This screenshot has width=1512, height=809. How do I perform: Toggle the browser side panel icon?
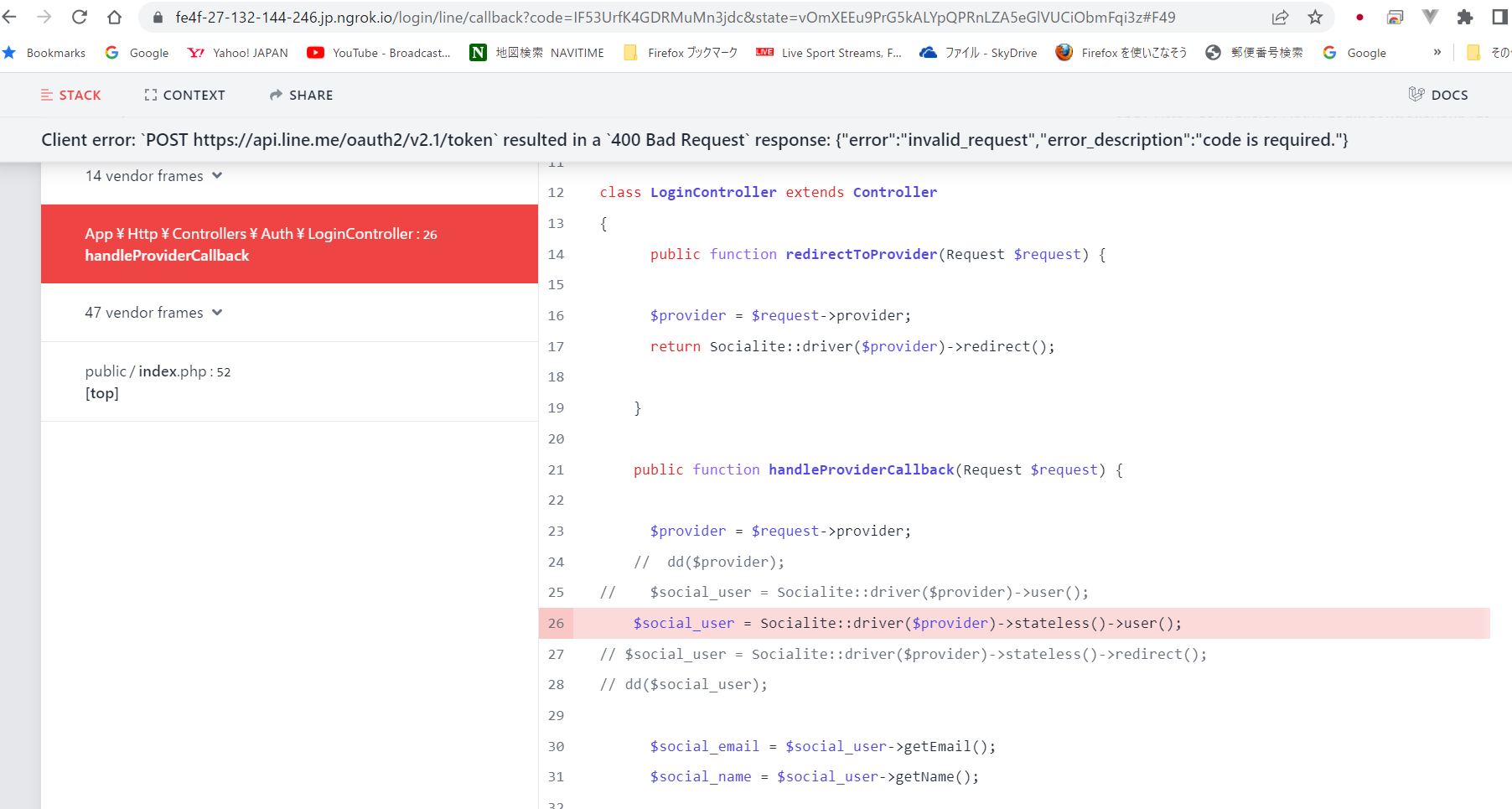click(x=1500, y=17)
